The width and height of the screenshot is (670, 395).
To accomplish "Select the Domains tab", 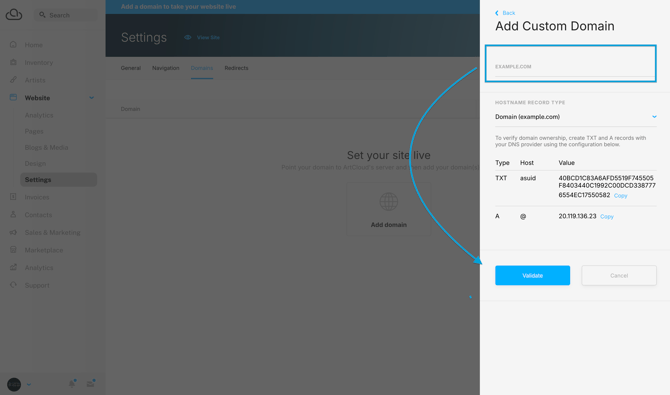I will [x=202, y=68].
